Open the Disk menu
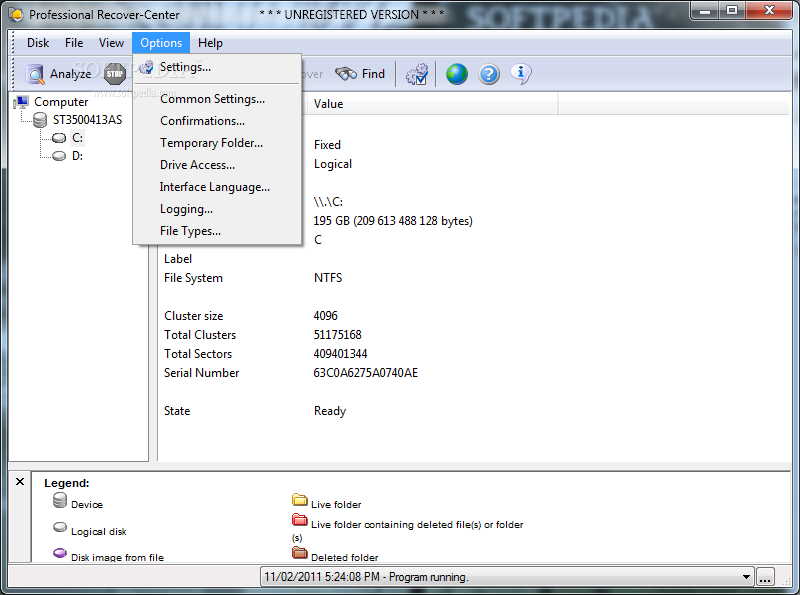This screenshot has height=595, width=800. pos(38,43)
